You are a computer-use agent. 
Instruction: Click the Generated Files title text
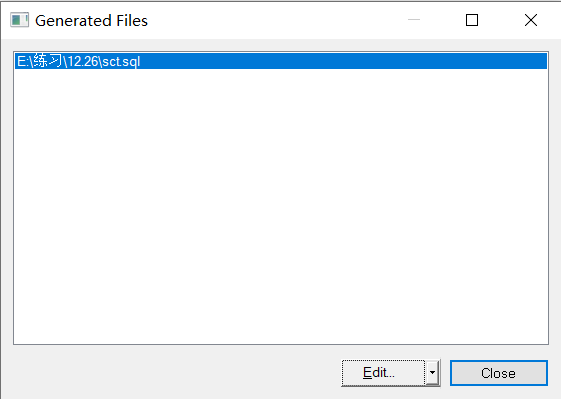pos(91,20)
